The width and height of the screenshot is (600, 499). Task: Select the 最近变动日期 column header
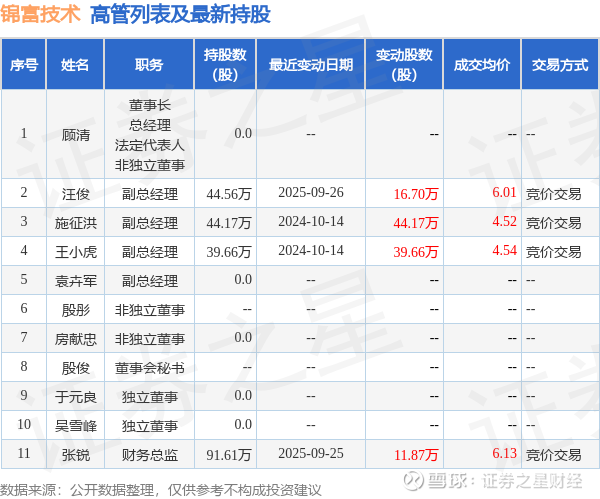click(311, 64)
